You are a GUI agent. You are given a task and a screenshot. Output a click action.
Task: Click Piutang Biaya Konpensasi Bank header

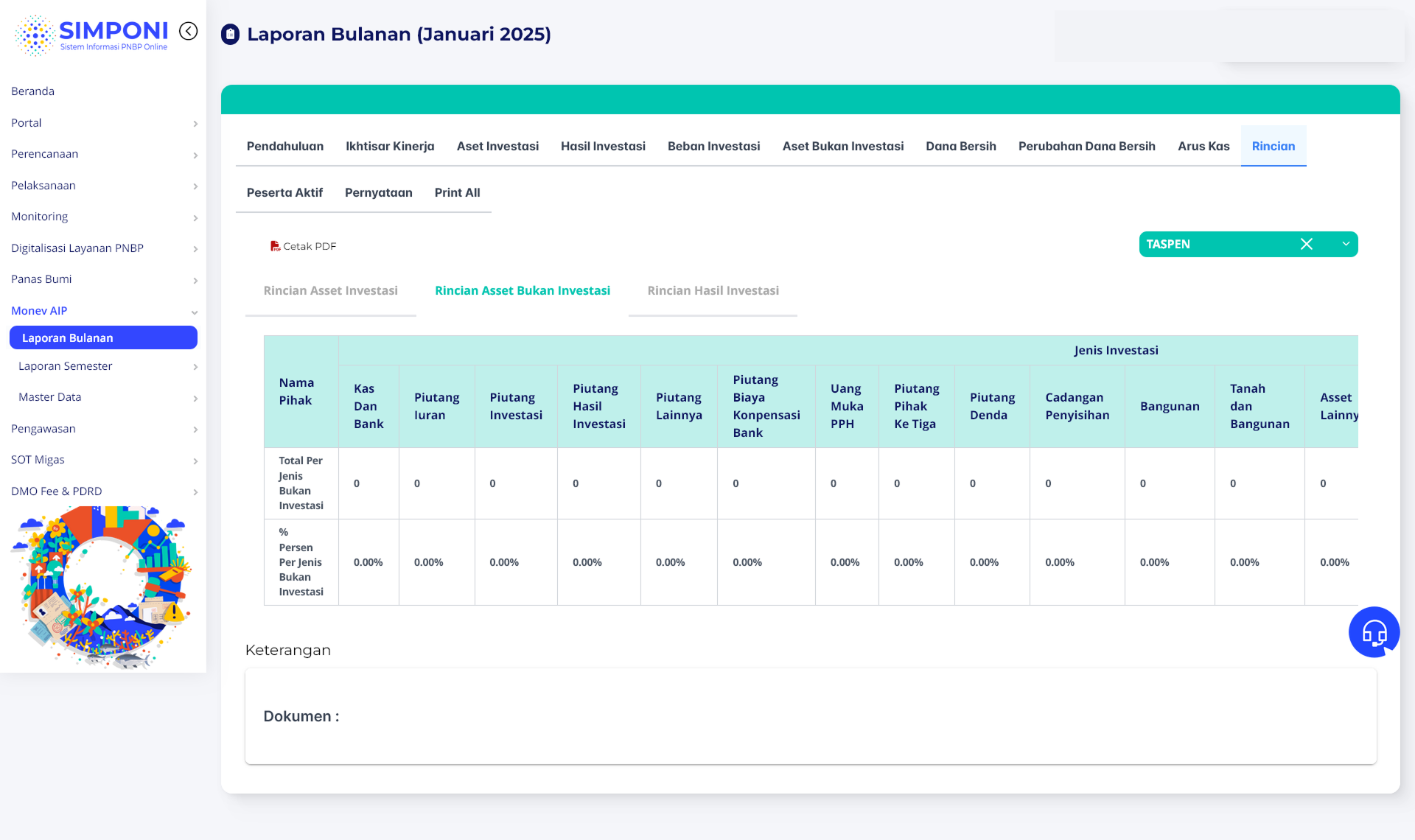766,406
